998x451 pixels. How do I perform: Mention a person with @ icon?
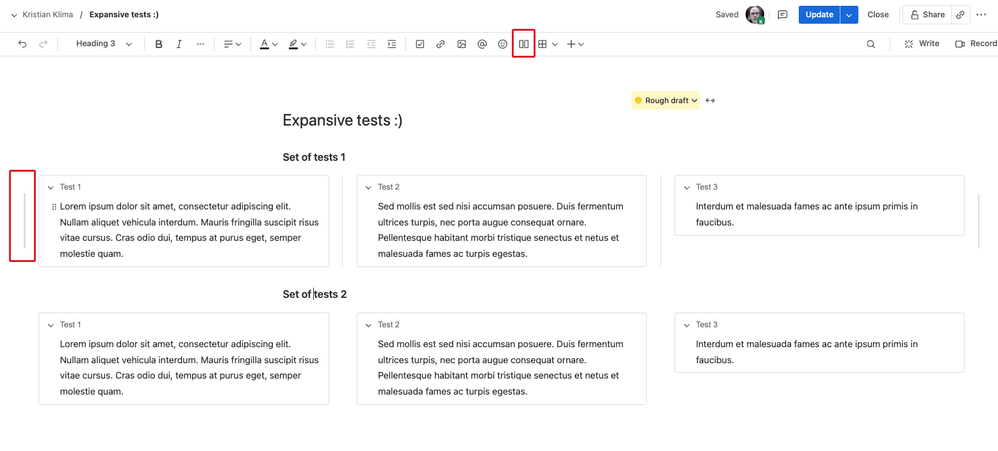[x=482, y=44]
